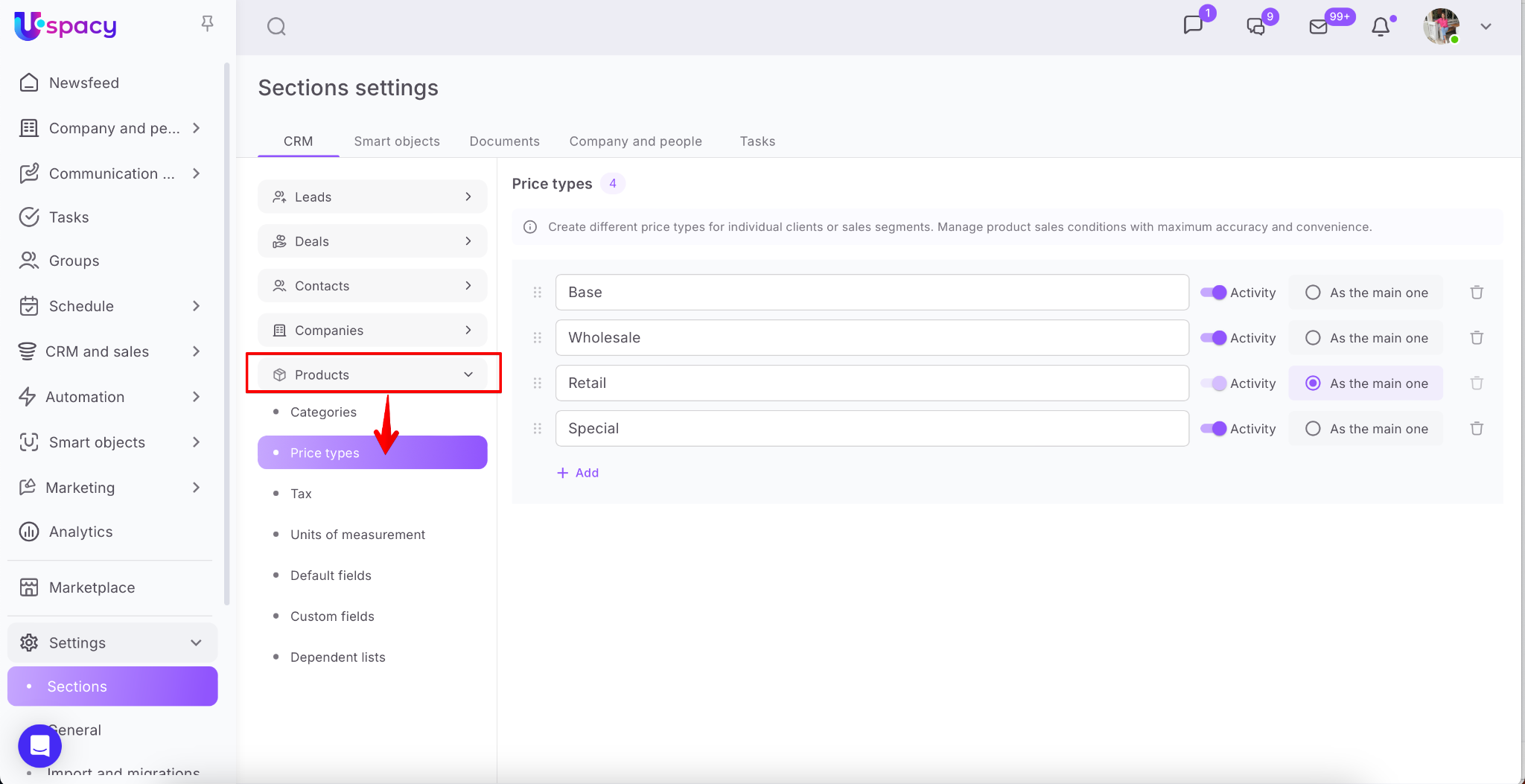Click the drag handle for Base row
The image size is (1525, 784).
coord(537,293)
